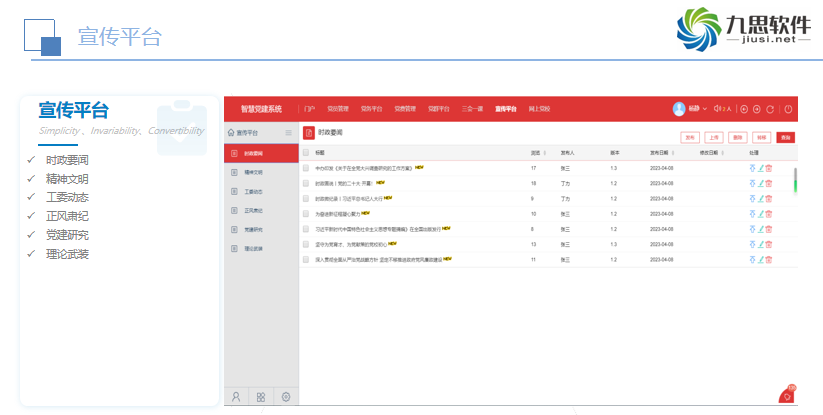823x415 pixels.
Task: Open the four-square grid icon at sidebar bottom
Action: point(261,397)
